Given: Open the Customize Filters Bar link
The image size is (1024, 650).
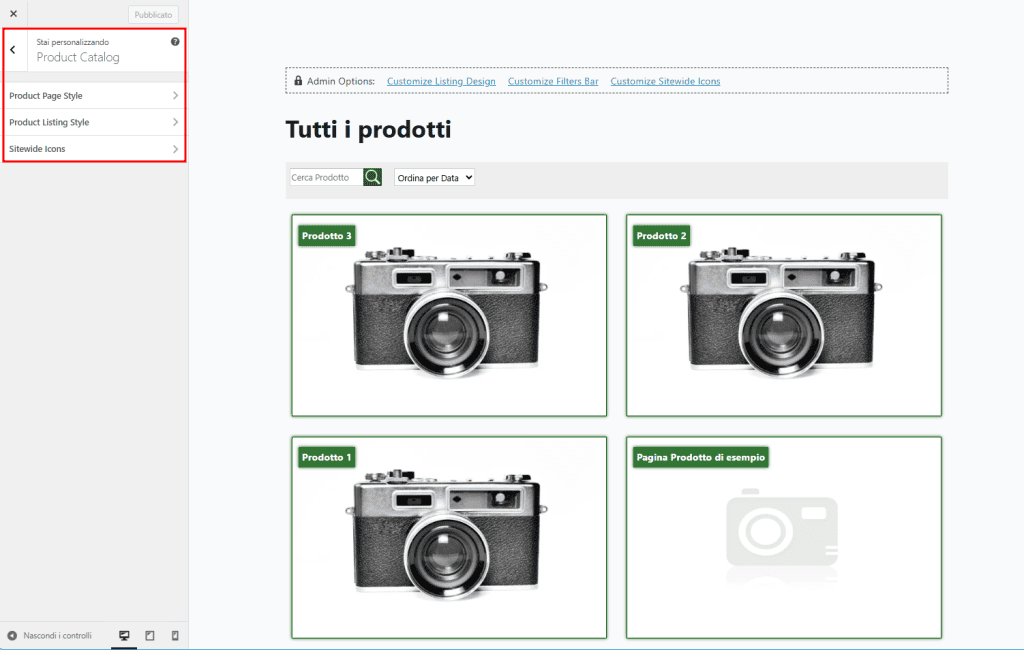Looking at the screenshot, I should pyautogui.click(x=553, y=81).
